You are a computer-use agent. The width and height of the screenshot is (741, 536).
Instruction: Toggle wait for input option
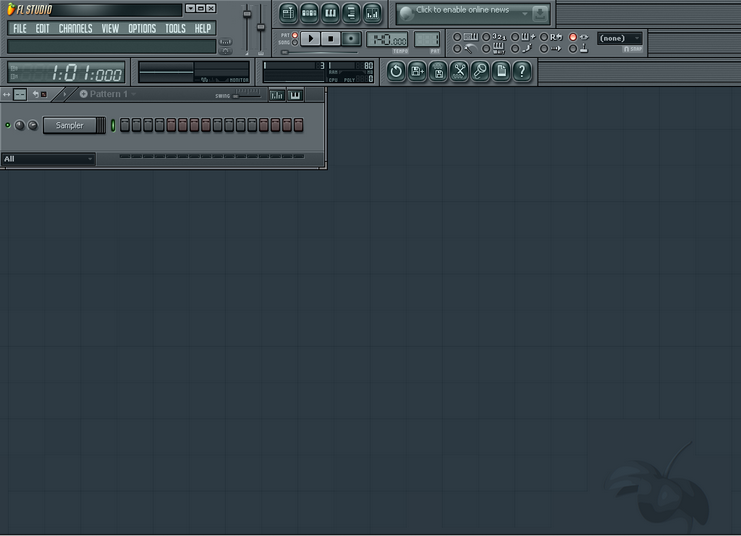point(486,49)
